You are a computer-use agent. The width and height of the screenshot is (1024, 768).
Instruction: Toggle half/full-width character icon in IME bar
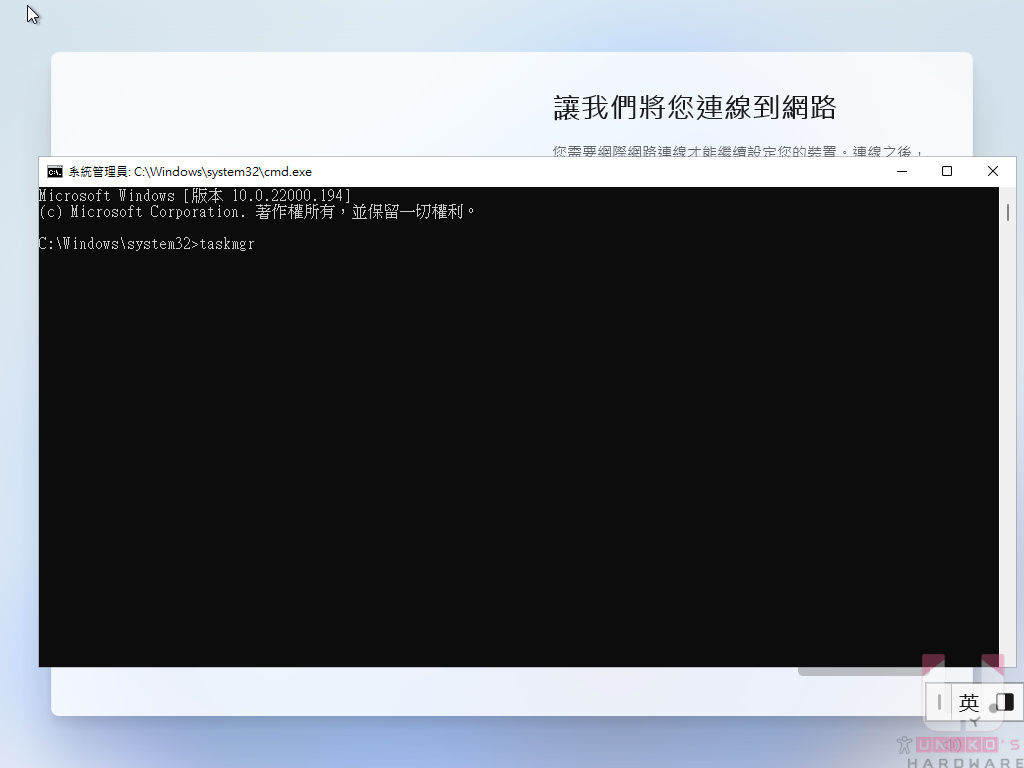tap(1005, 702)
